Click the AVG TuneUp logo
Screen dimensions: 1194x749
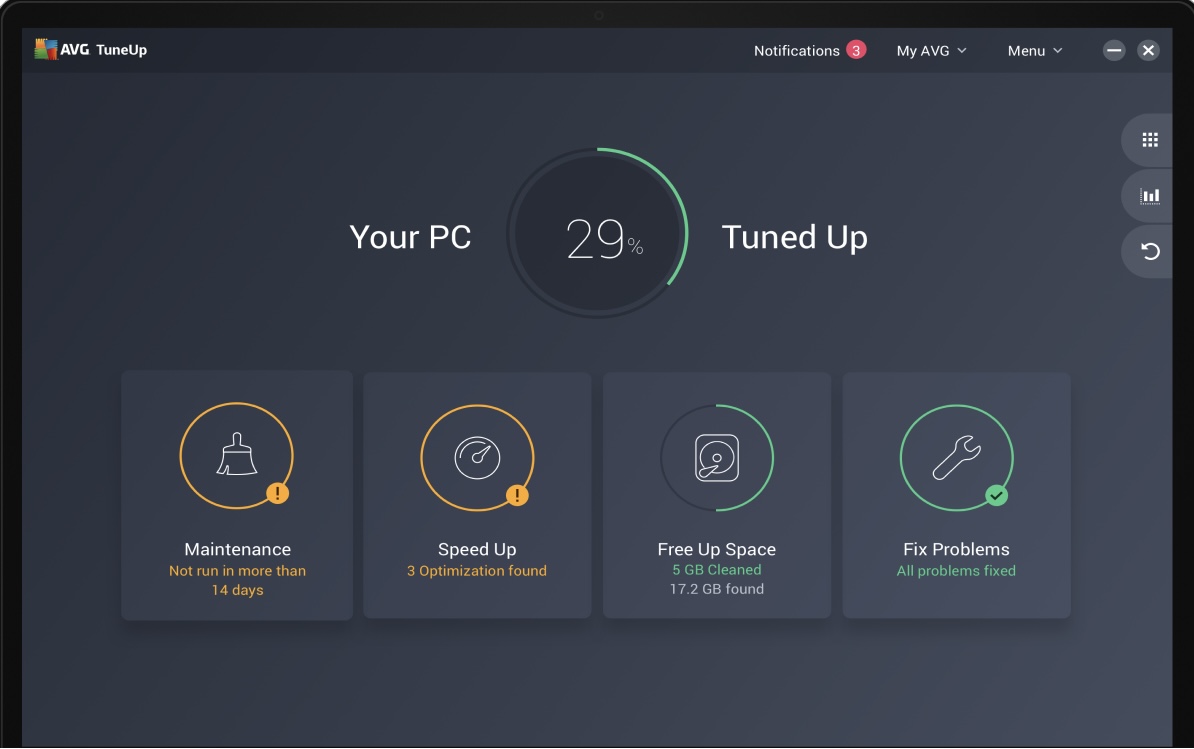pos(91,50)
